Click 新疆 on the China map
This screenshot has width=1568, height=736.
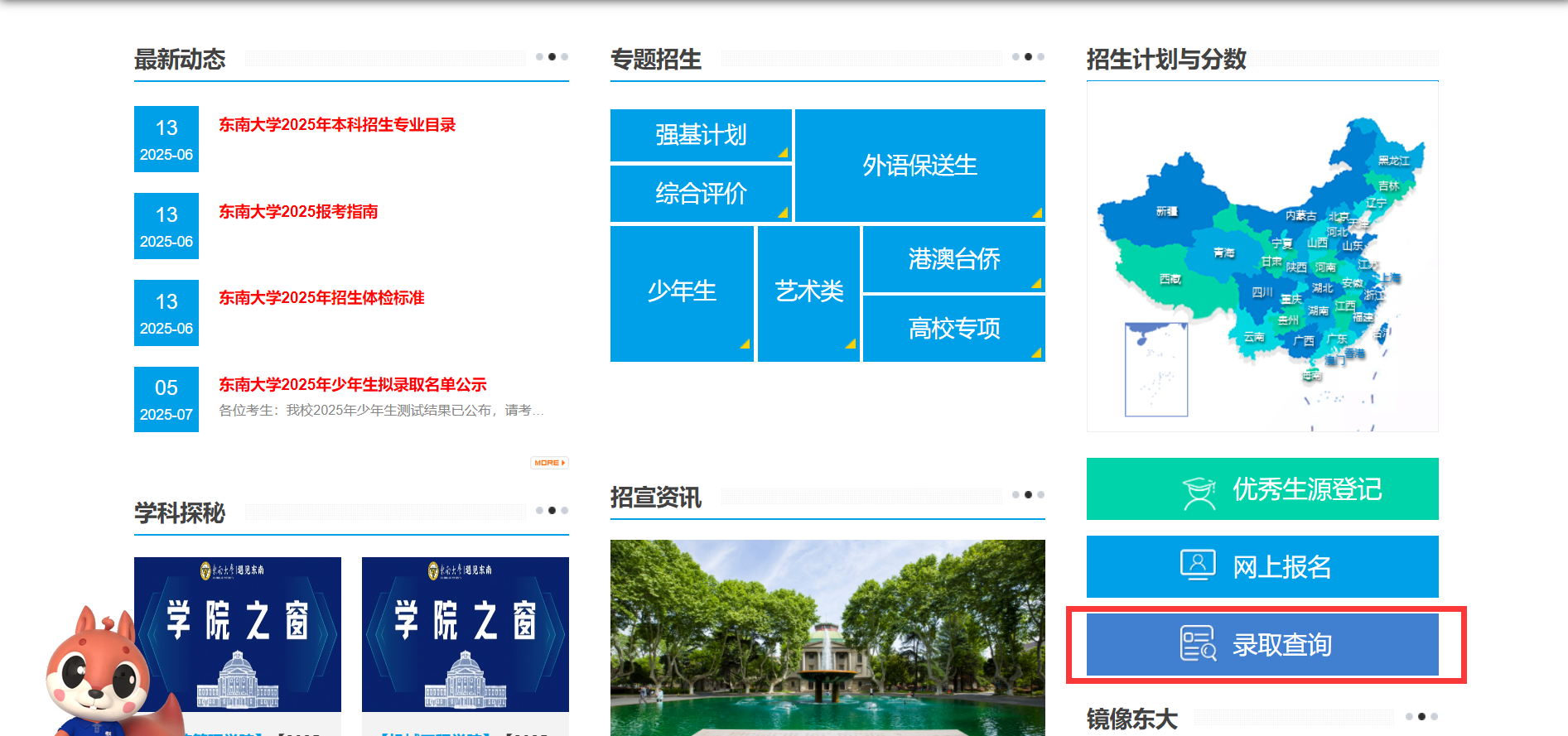coord(1167,212)
